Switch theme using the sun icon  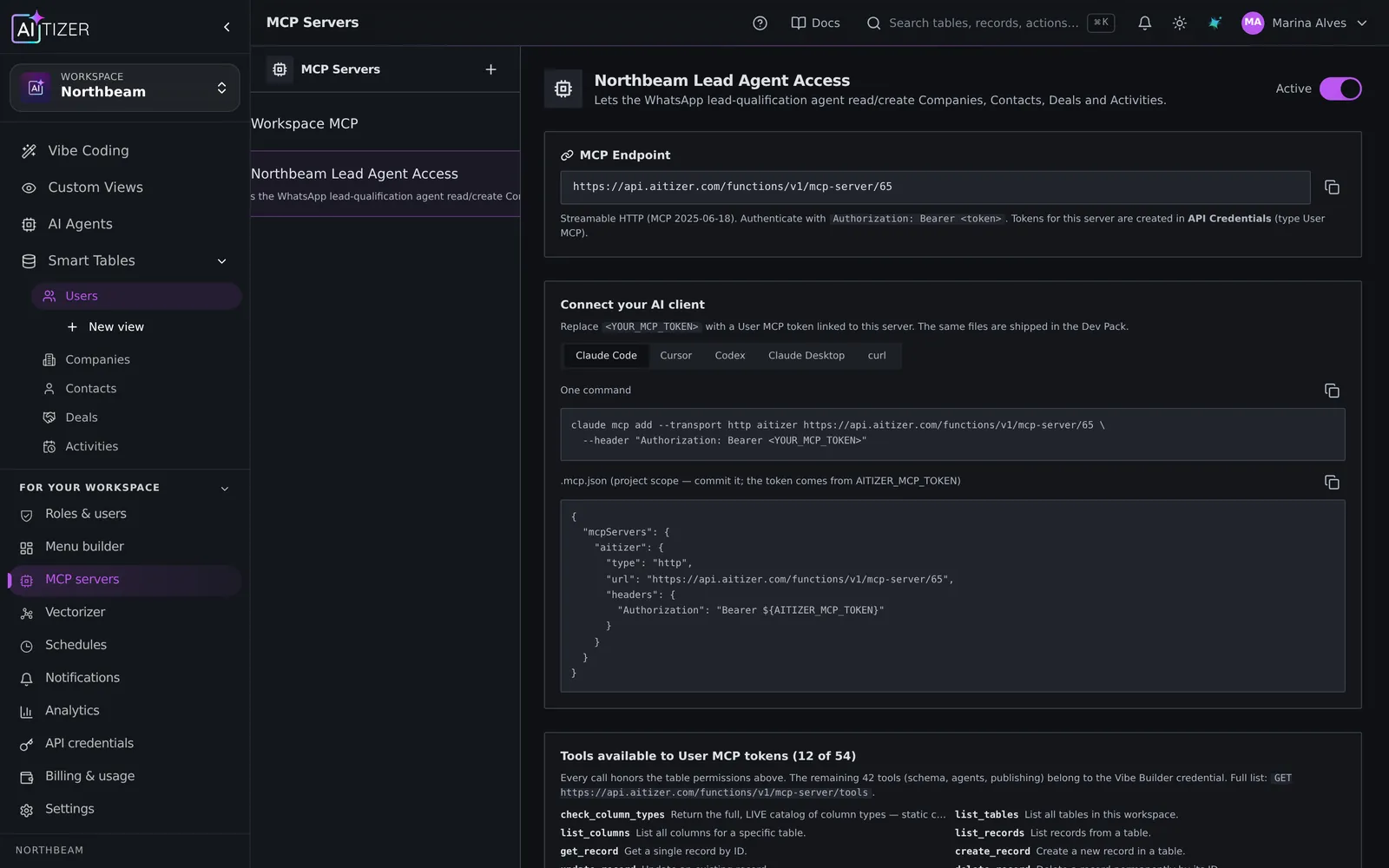1179,23
